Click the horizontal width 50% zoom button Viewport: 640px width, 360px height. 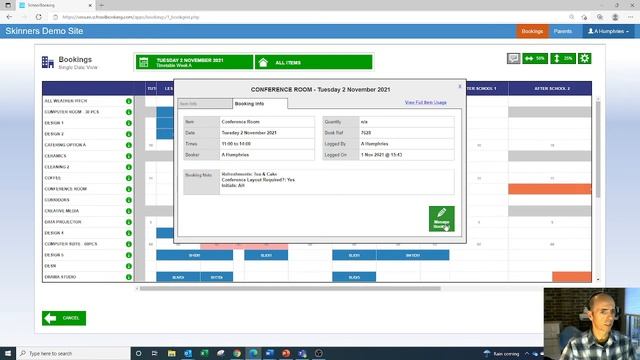coord(535,58)
